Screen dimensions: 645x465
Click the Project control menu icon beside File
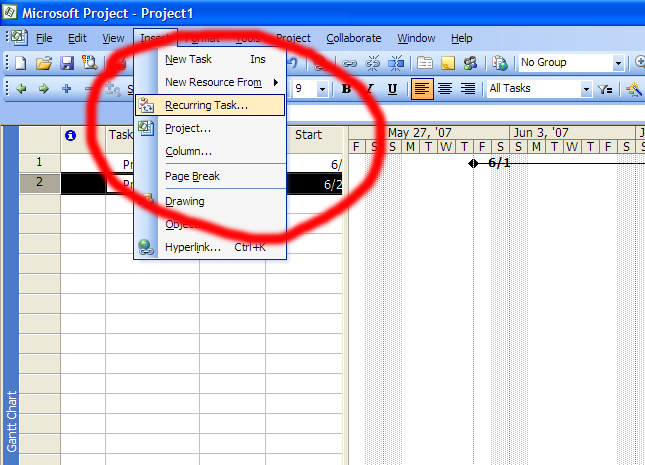click(19, 38)
